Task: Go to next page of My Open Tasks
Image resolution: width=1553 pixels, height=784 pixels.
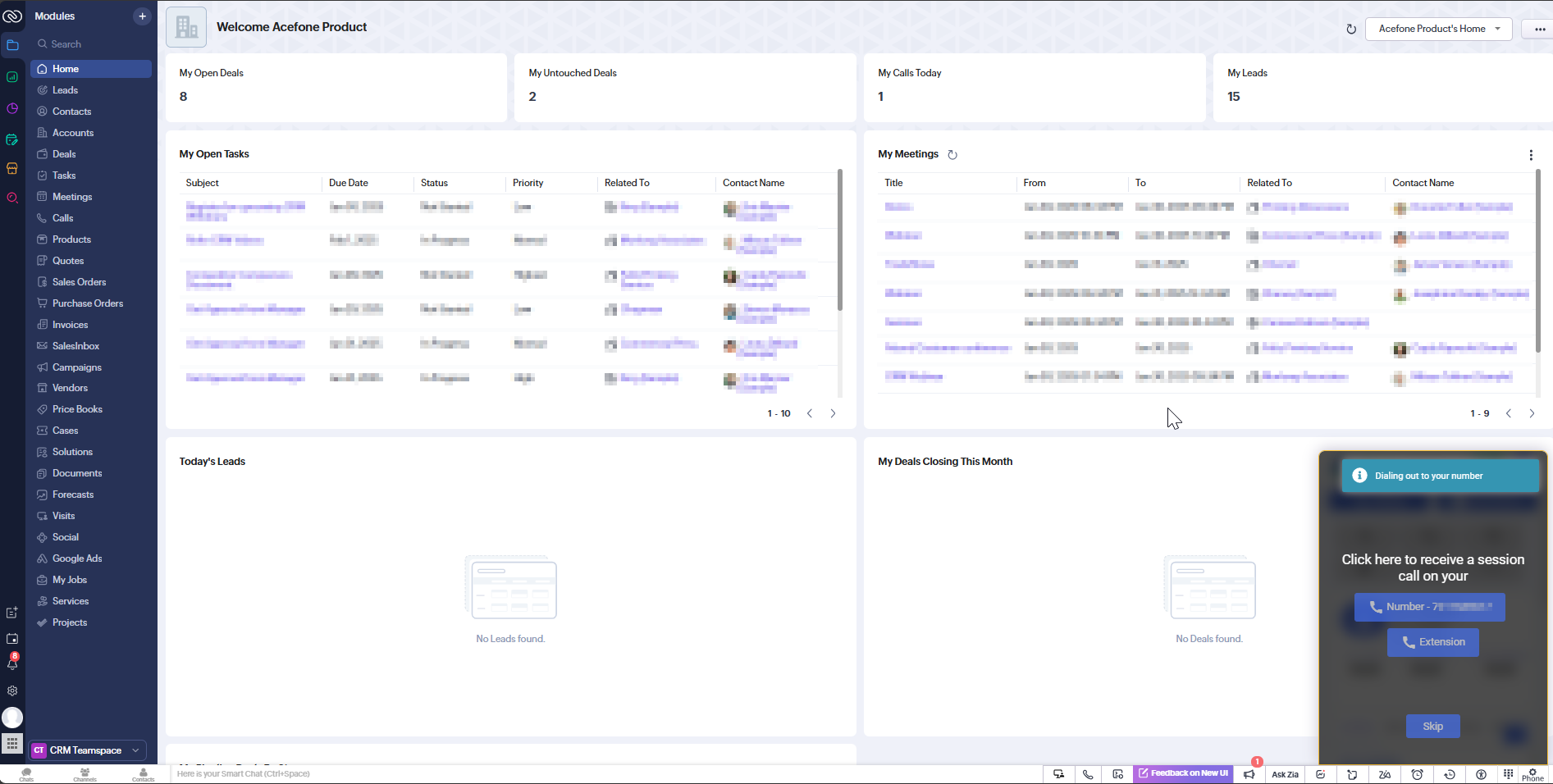Action: [x=833, y=413]
